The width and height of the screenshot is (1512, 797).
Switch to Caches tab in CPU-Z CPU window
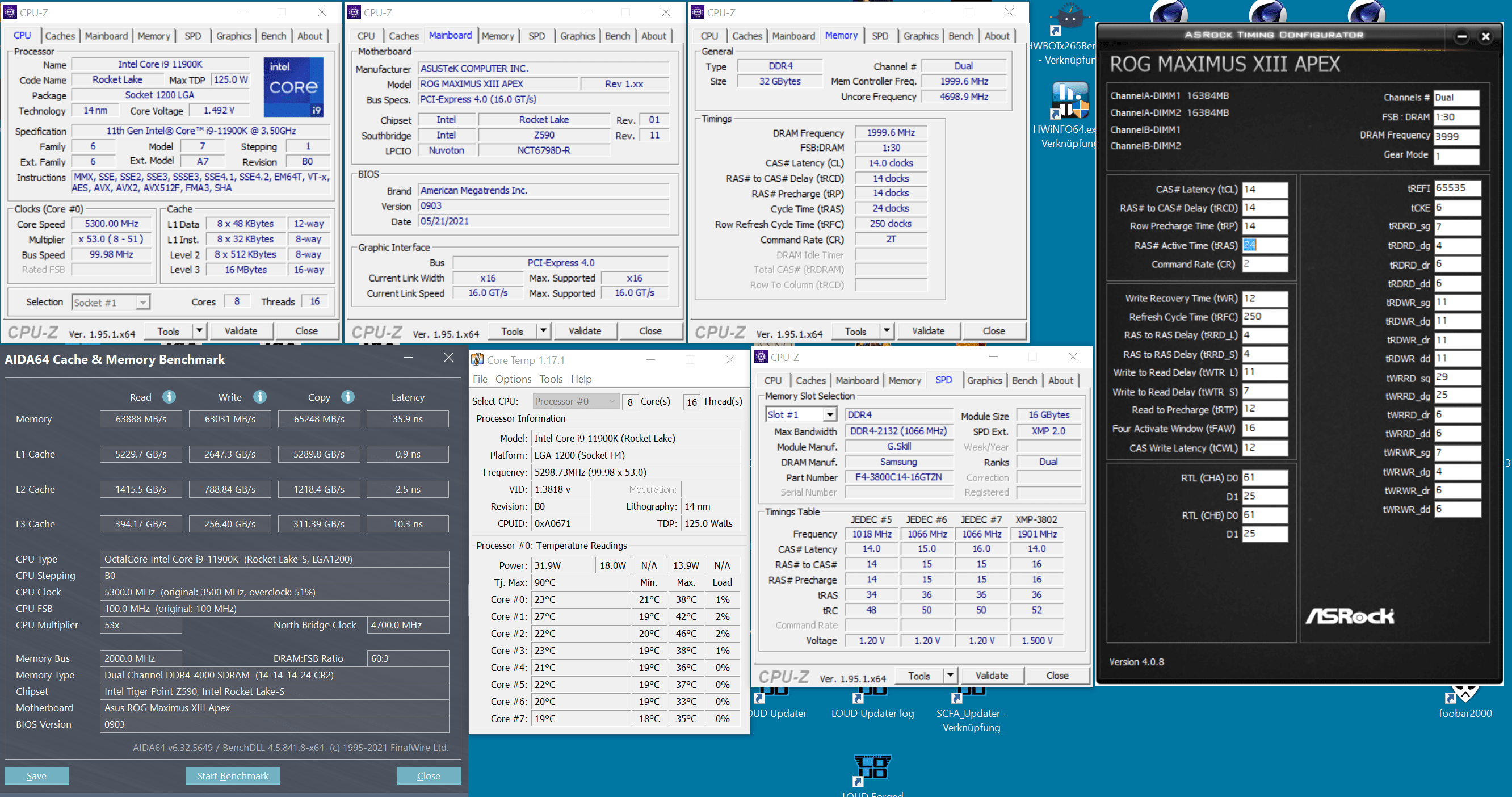(x=60, y=36)
